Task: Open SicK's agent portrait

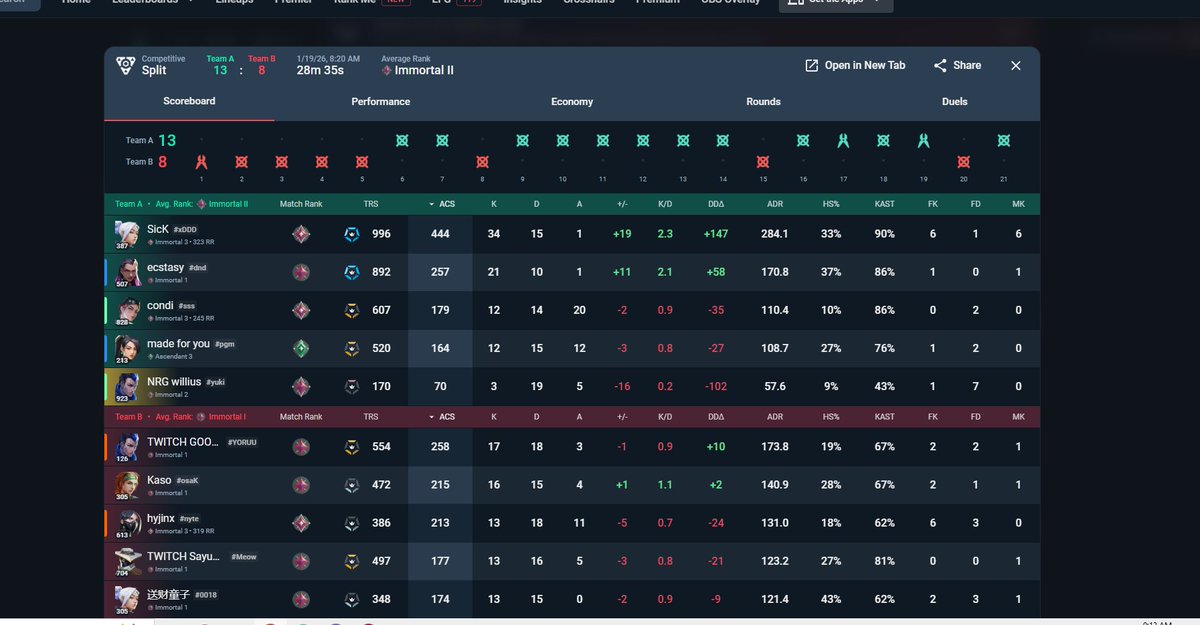Action: (x=127, y=234)
